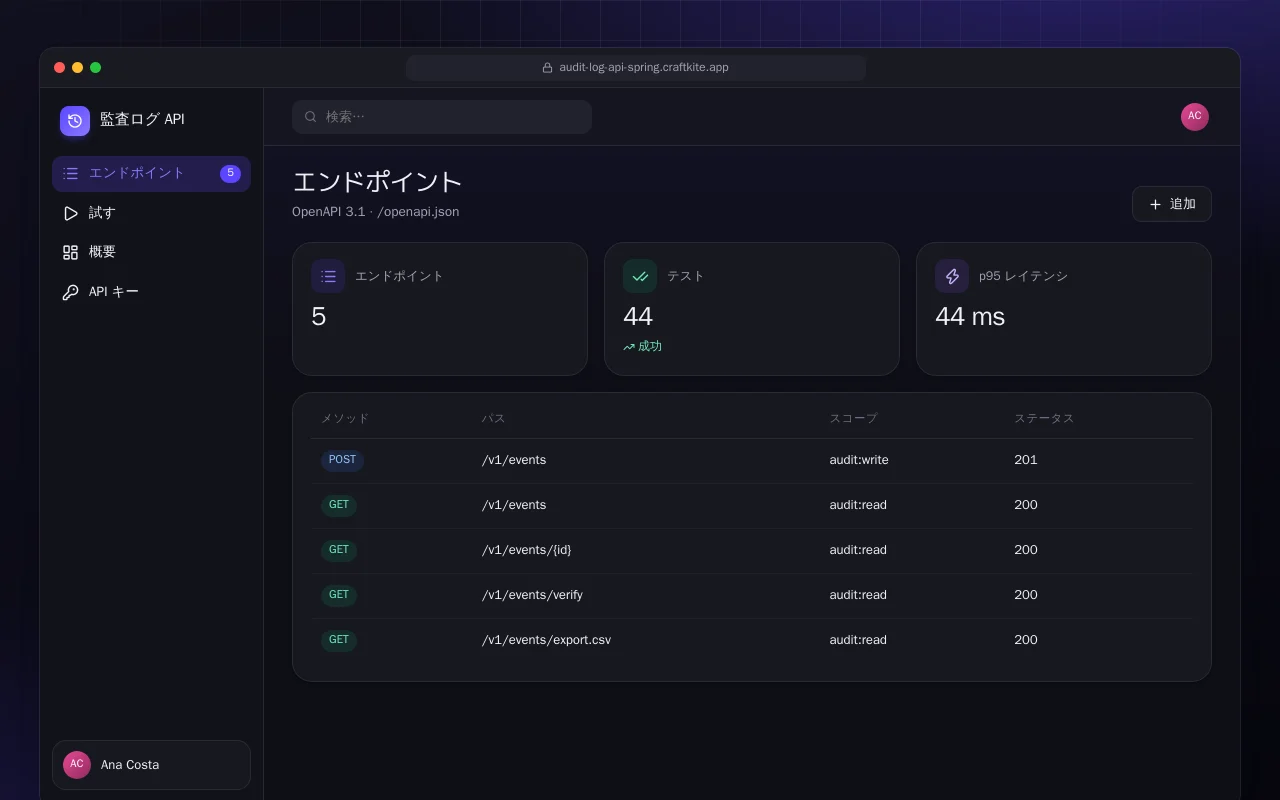Go to the 概要 overview page
The width and height of the screenshot is (1280, 800).
coord(151,252)
